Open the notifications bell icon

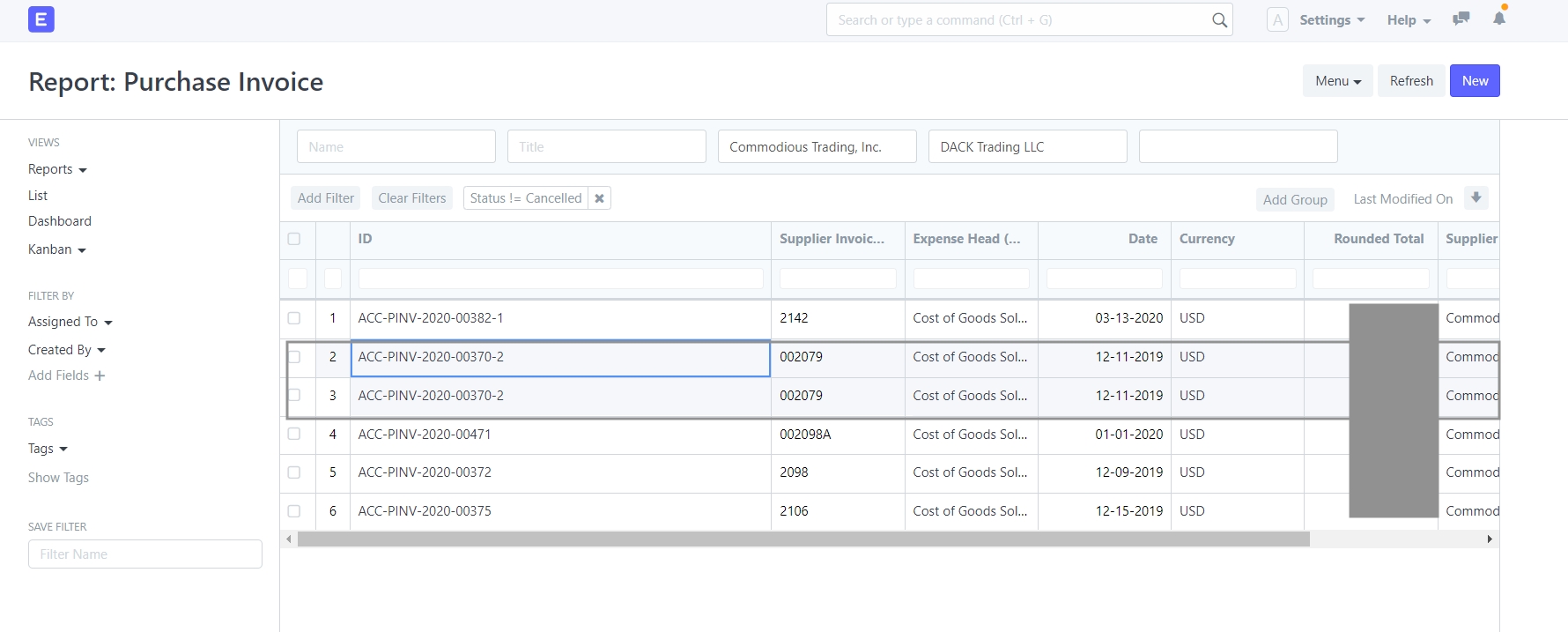tap(1498, 19)
